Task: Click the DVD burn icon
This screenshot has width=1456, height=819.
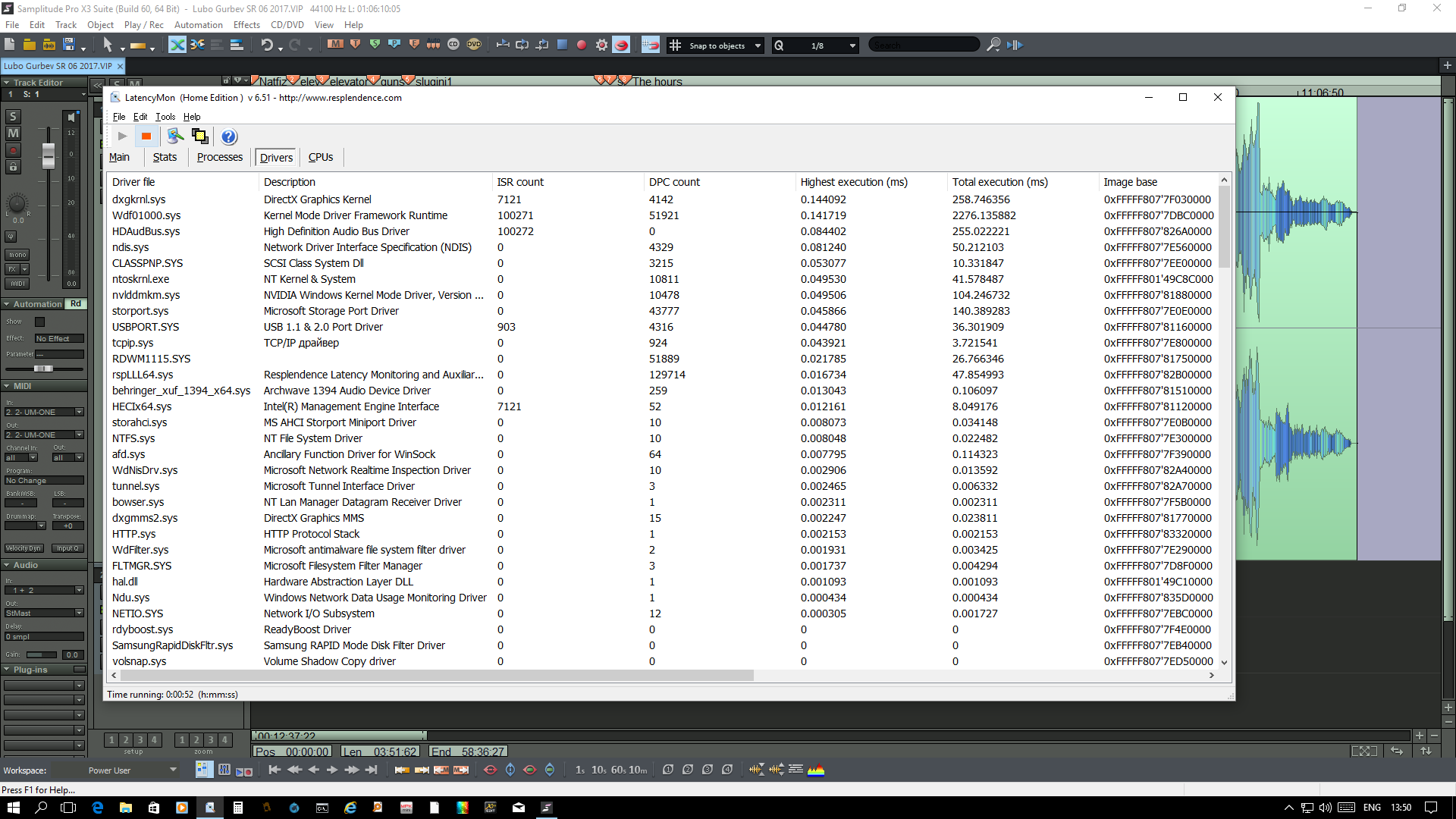Action: (x=474, y=45)
